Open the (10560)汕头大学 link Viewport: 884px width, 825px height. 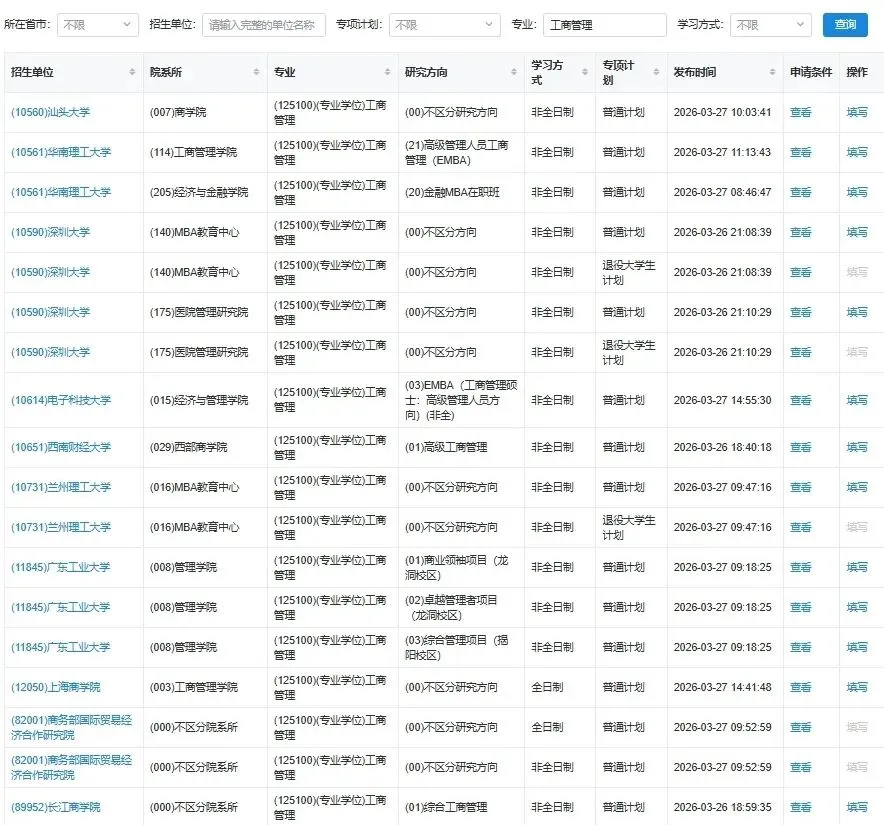click(51, 112)
